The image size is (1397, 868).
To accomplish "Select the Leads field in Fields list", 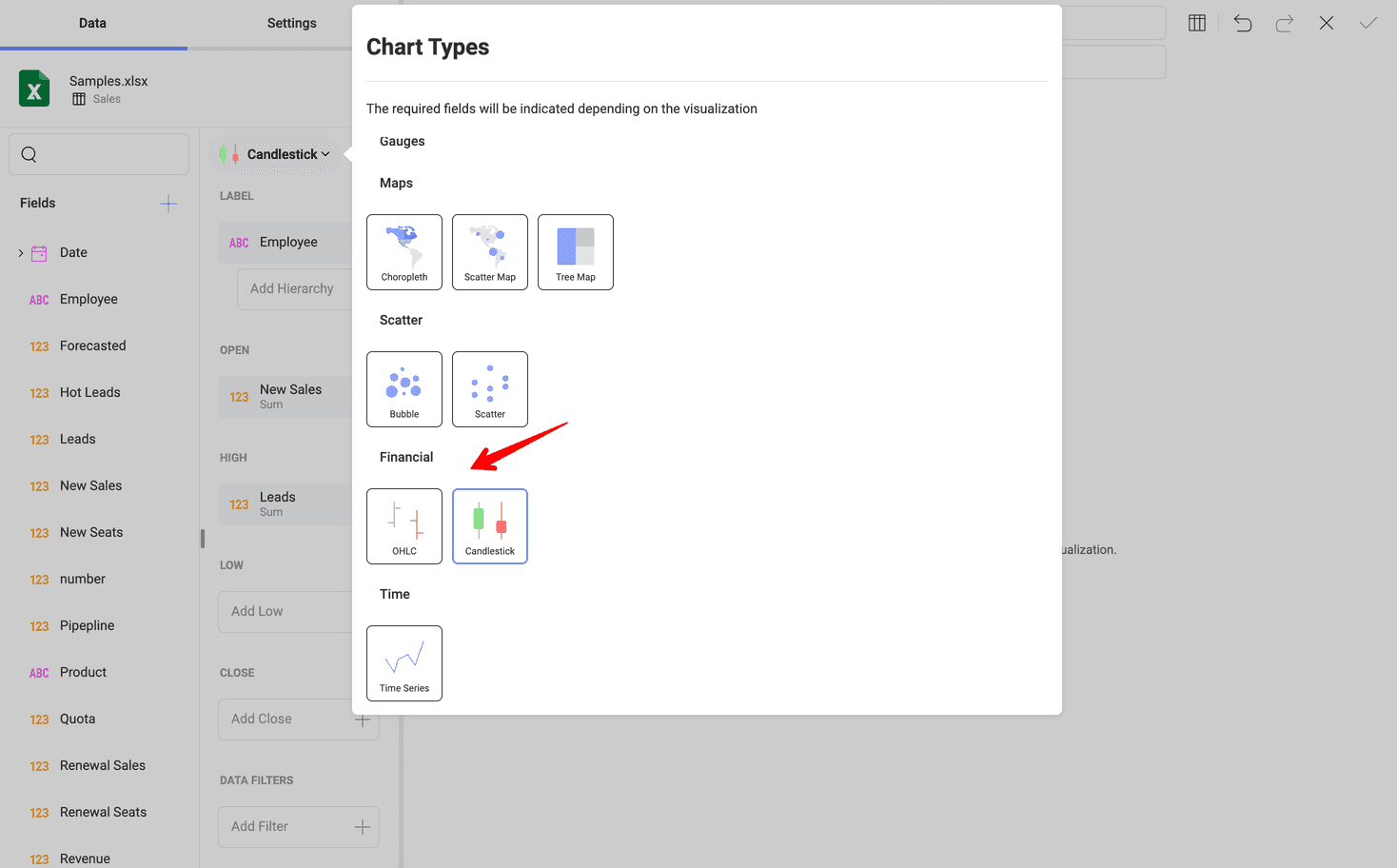I will tap(77, 439).
